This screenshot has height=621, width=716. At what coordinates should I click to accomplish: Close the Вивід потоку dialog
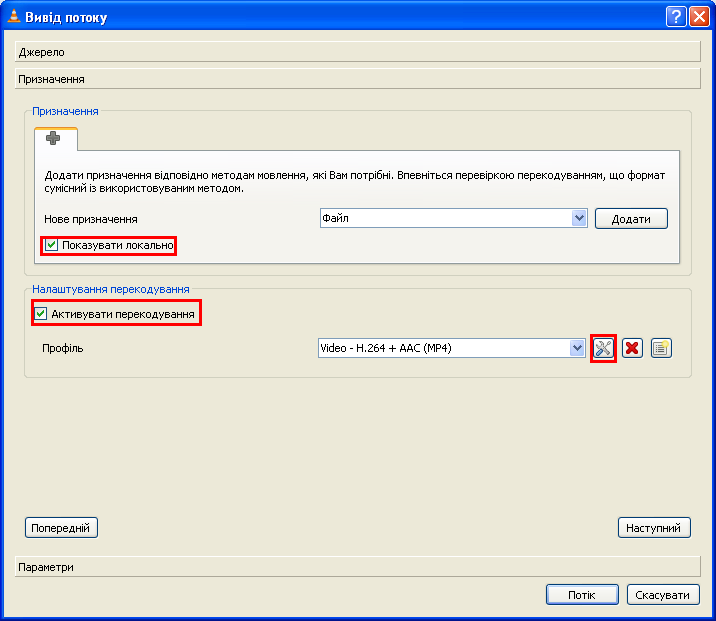click(x=699, y=17)
